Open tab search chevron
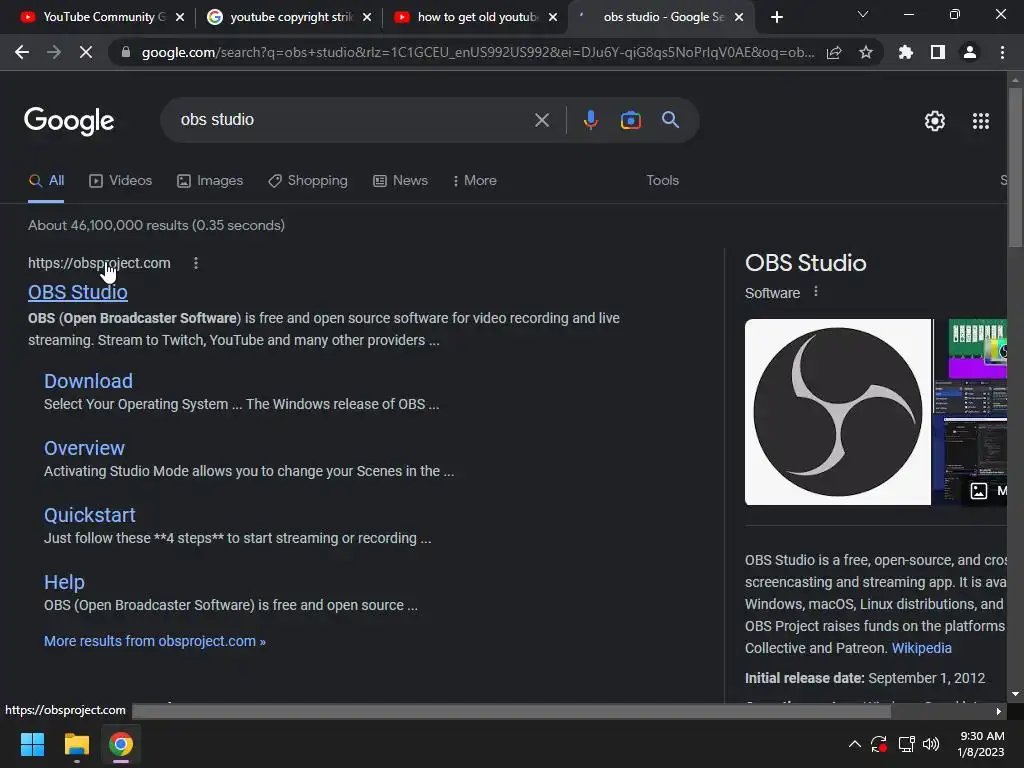 click(x=863, y=14)
